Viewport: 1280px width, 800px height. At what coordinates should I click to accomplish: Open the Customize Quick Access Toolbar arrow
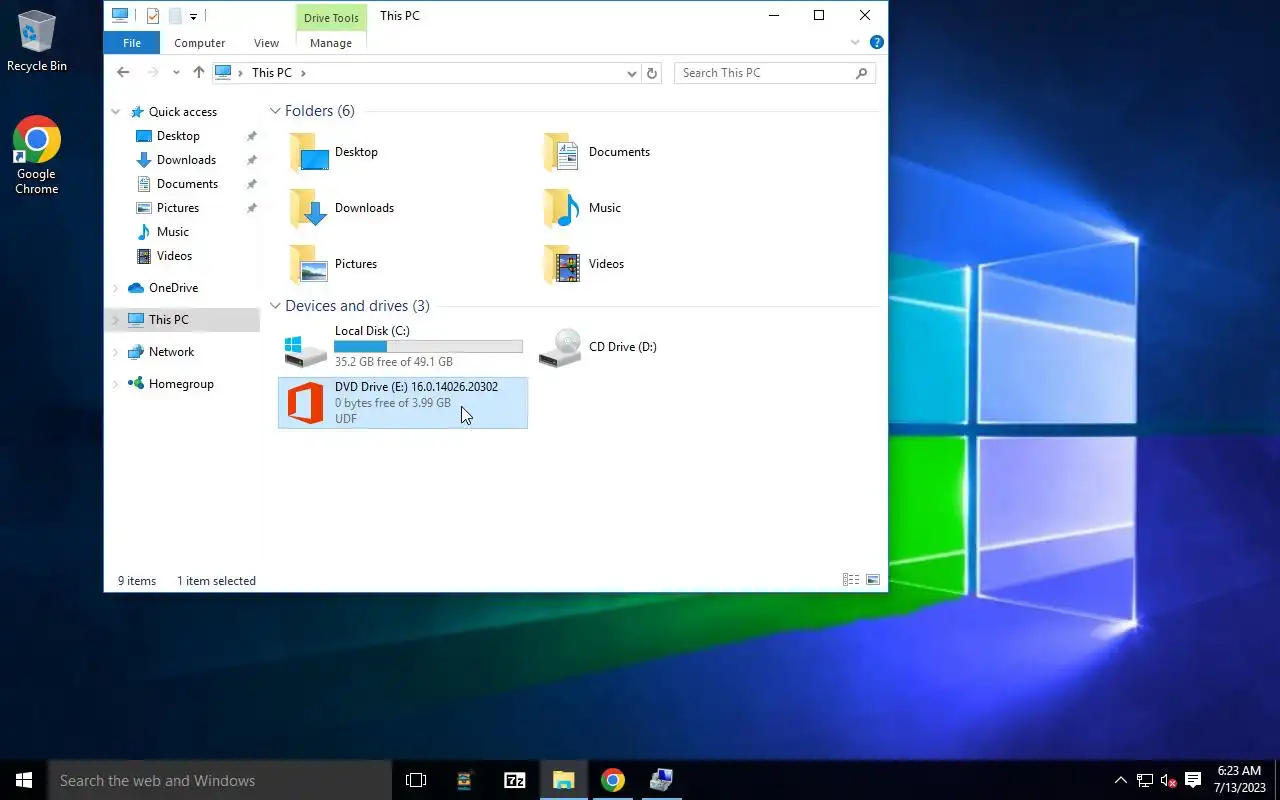click(x=194, y=16)
